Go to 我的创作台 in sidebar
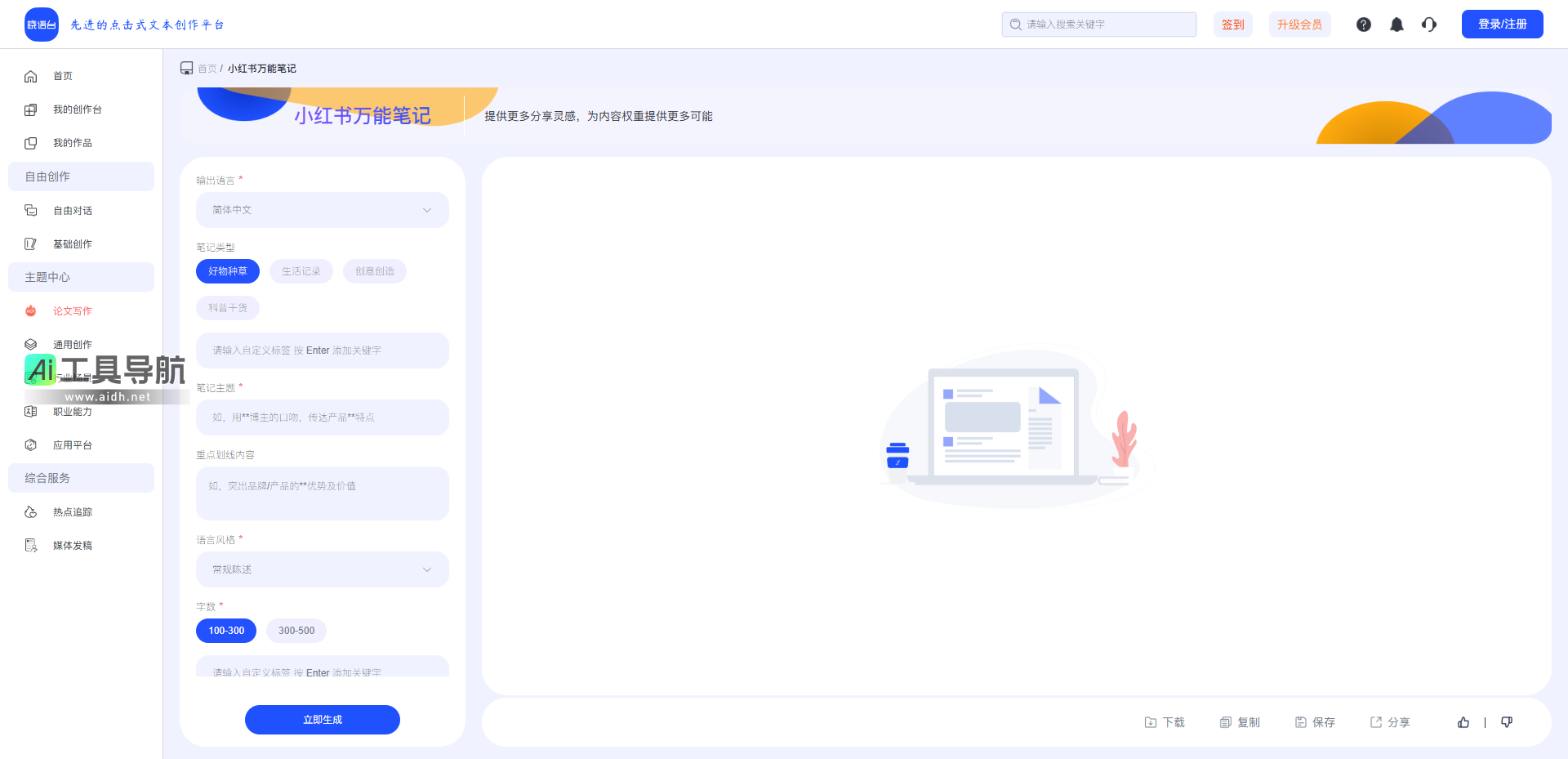Image resolution: width=1568 pixels, height=759 pixels. point(77,109)
